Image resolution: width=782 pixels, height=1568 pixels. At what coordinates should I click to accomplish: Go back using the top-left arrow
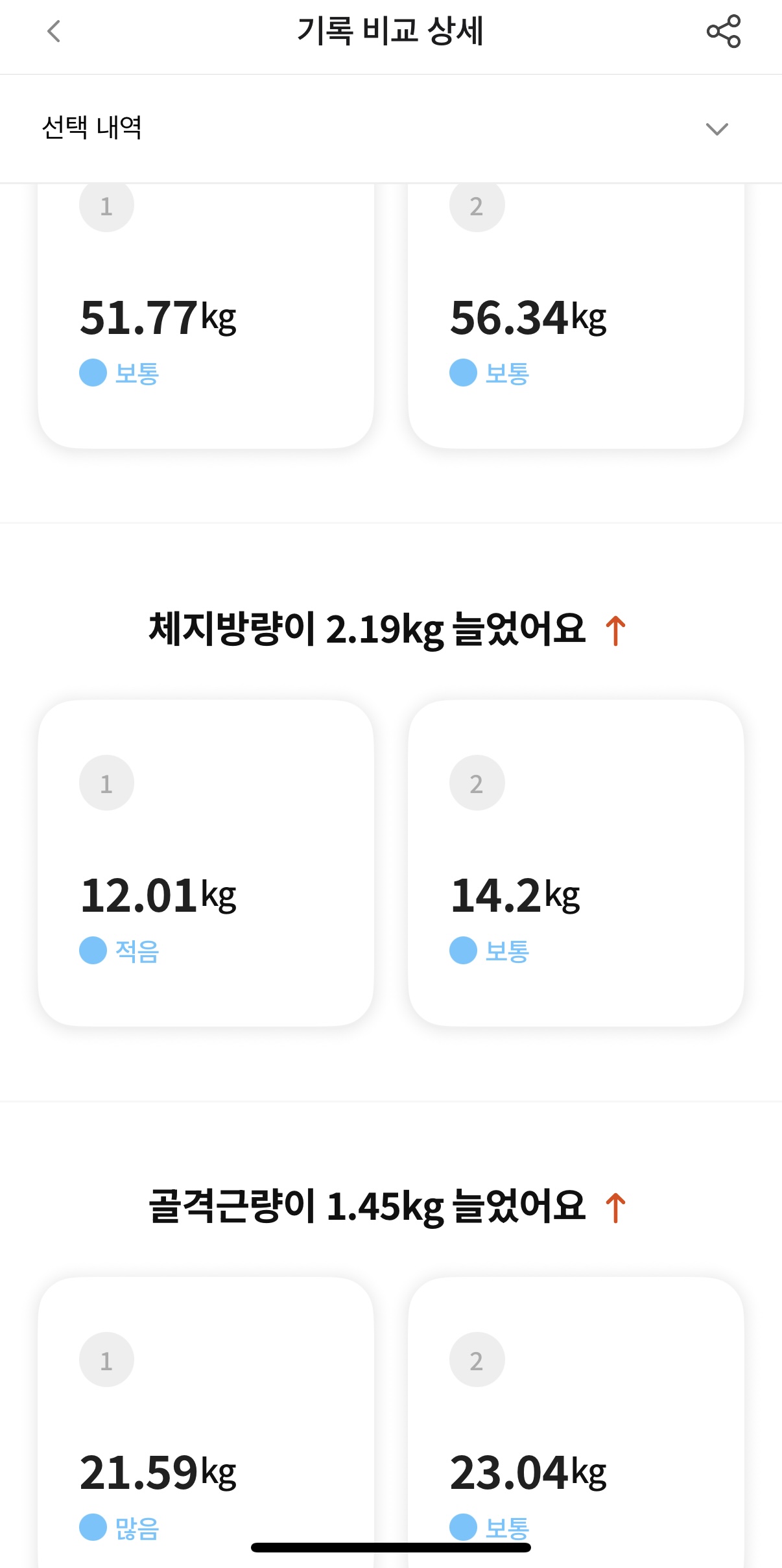pos(54,31)
